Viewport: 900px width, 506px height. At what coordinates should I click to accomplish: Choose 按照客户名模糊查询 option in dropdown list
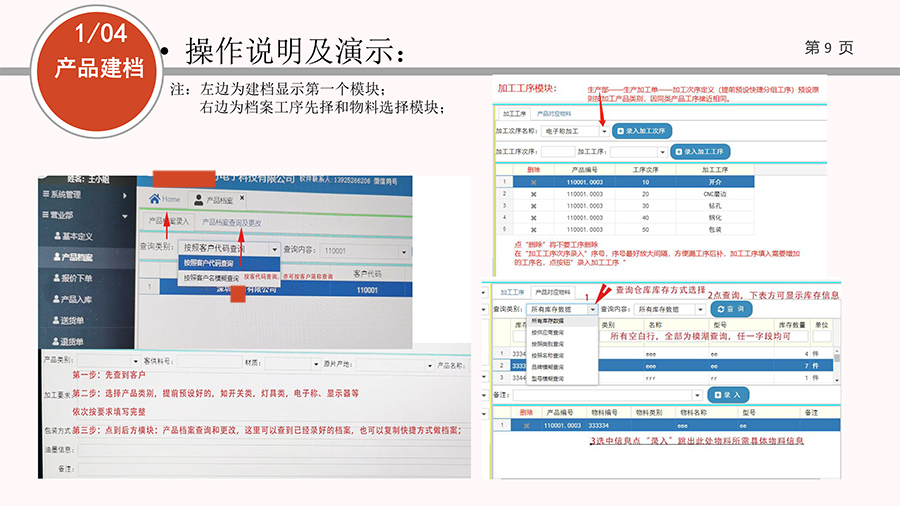pyautogui.click(x=229, y=278)
